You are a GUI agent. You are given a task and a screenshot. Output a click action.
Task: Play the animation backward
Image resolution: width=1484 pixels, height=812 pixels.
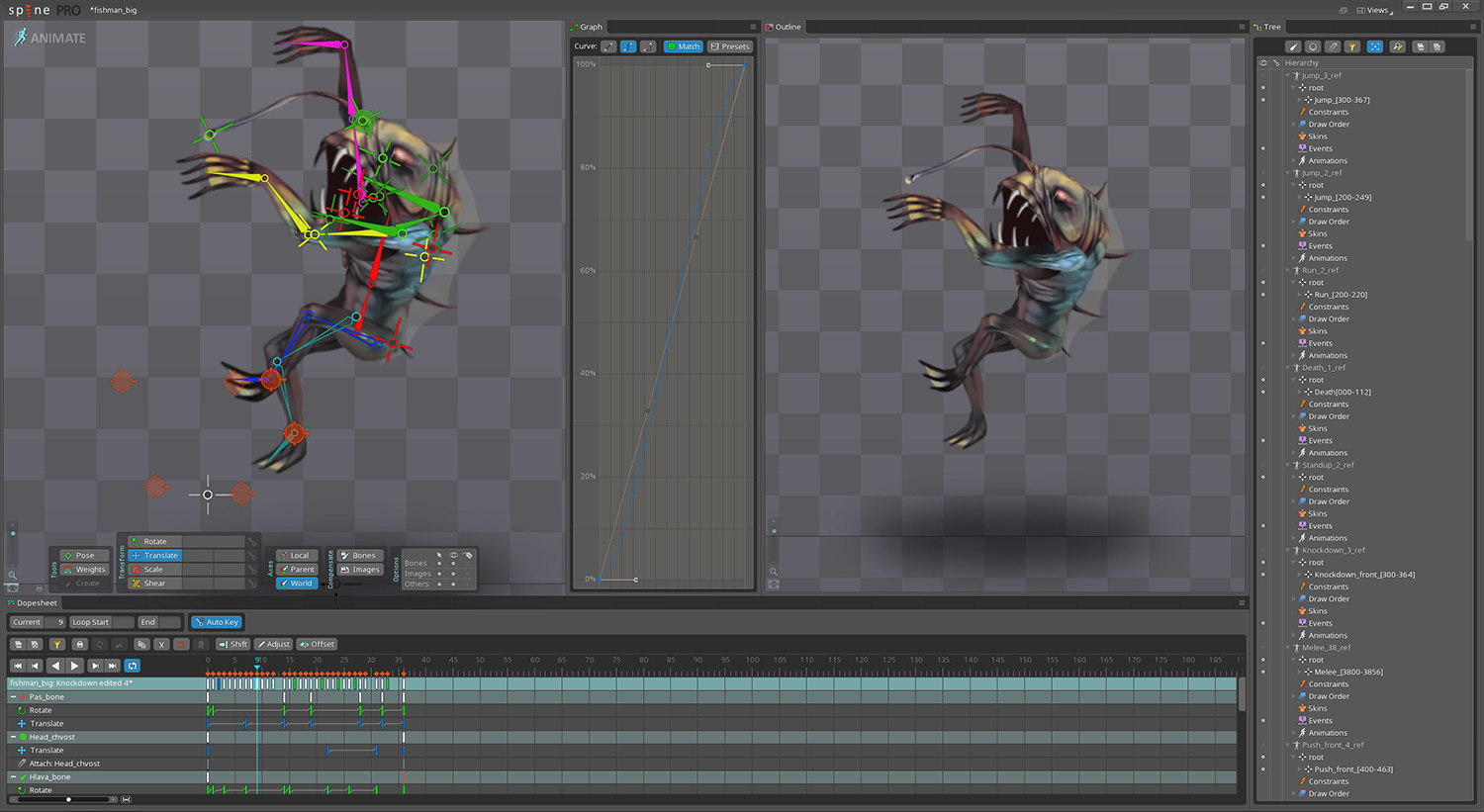tap(55, 666)
